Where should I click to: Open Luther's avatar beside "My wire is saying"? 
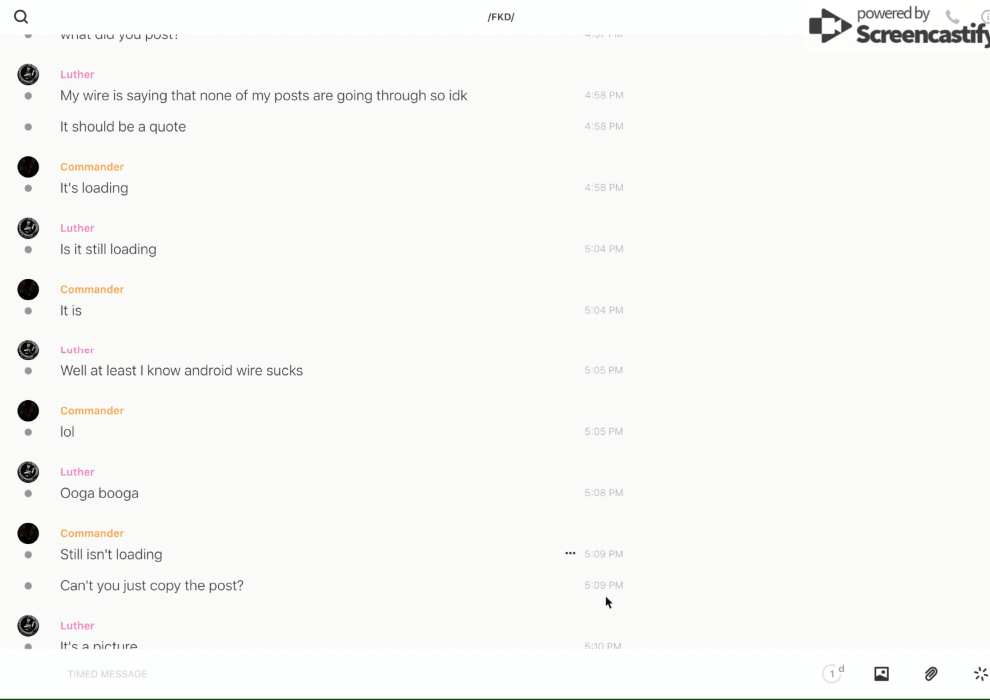click(28, 74)
